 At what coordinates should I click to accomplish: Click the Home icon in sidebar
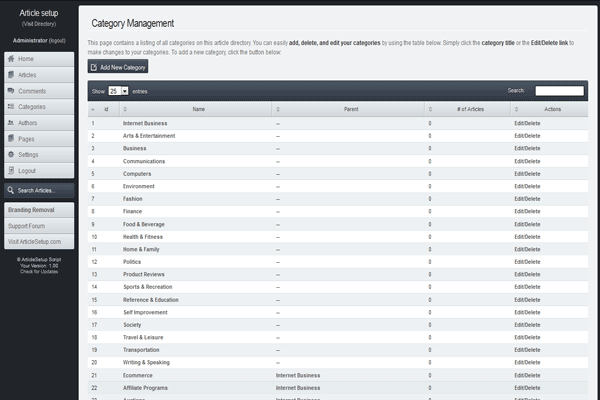11,60
